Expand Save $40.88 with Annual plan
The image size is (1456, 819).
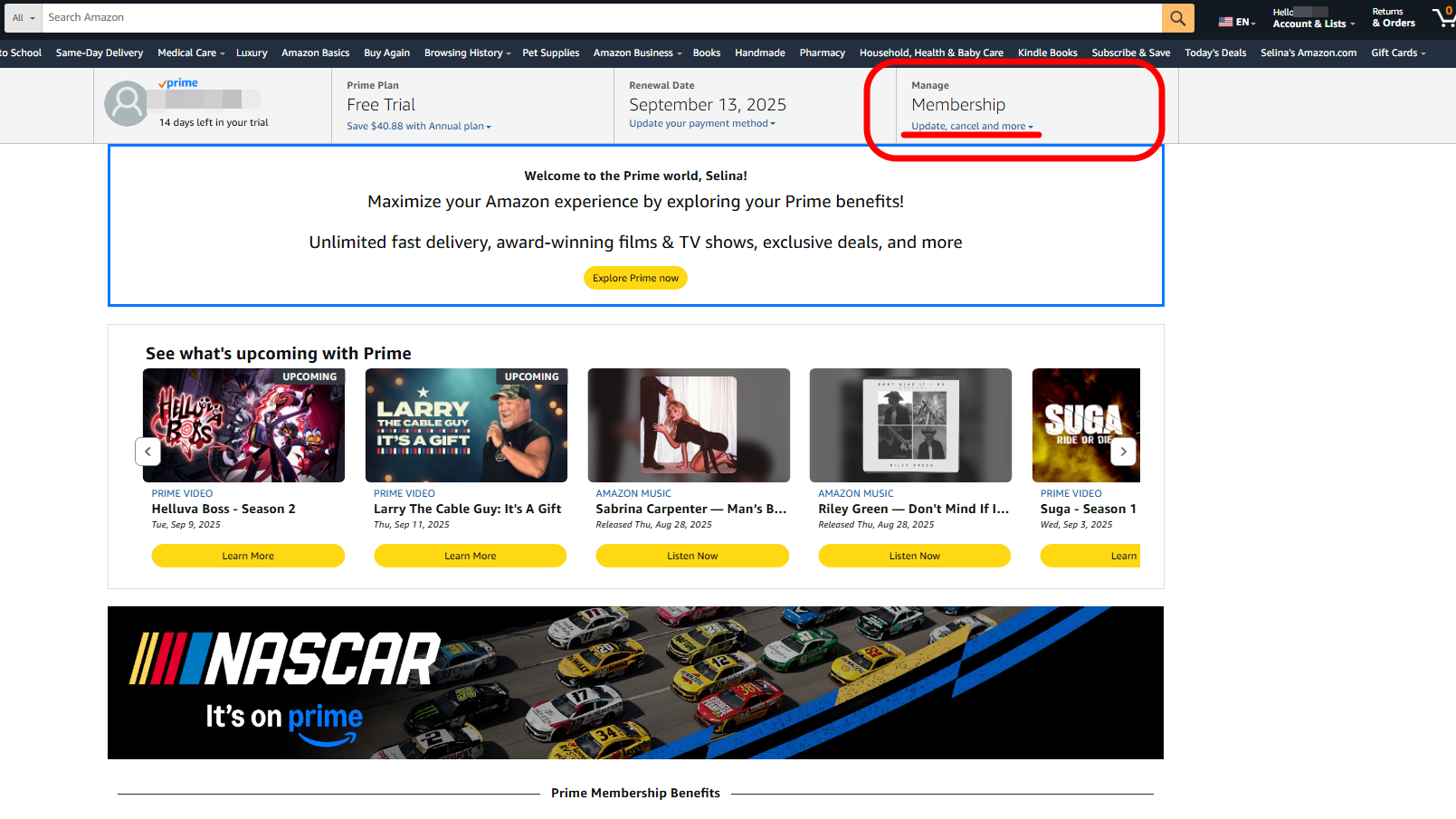(419, 127)
